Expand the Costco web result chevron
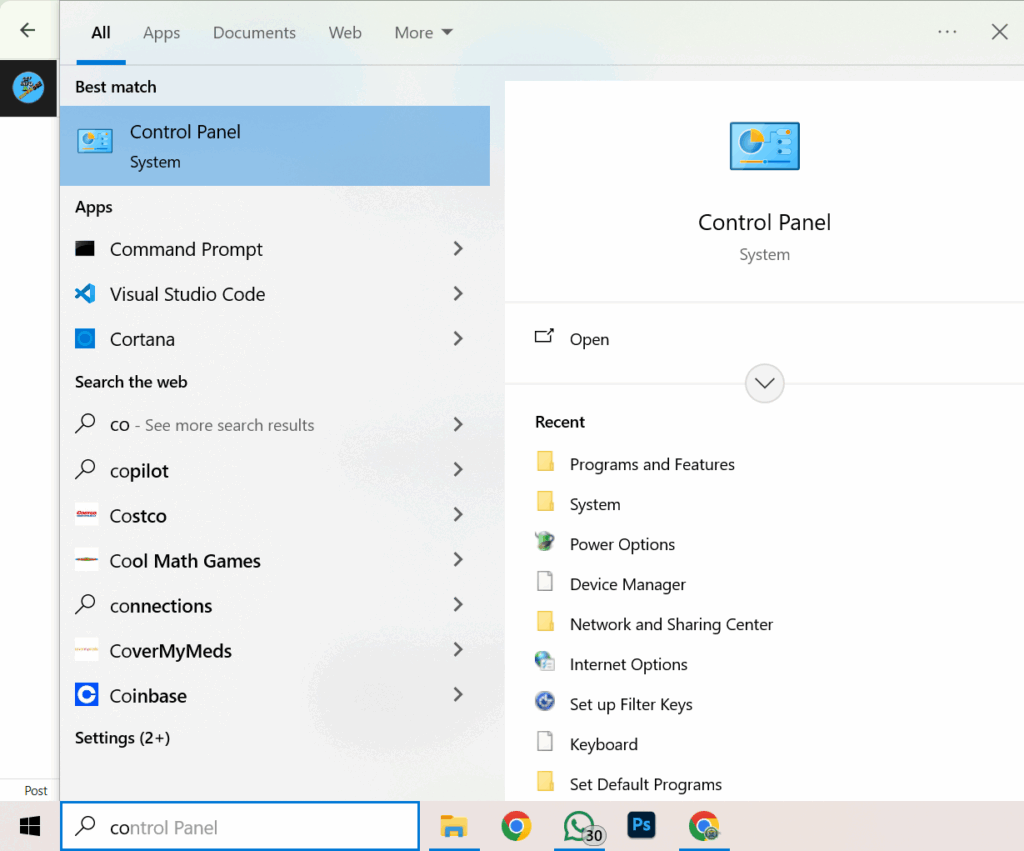The width and height of the screenshot is (1024, 851). pyautogui.click(x=458, y=515)
